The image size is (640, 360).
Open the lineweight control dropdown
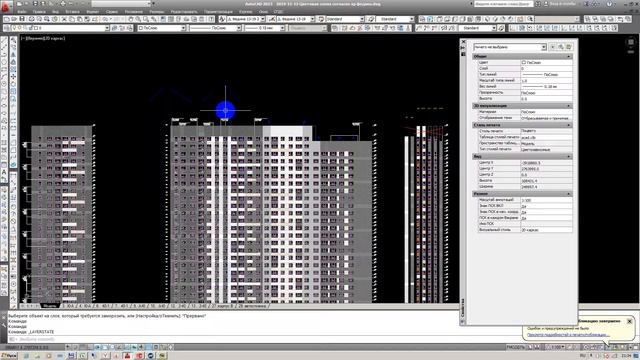pos(282,28)
